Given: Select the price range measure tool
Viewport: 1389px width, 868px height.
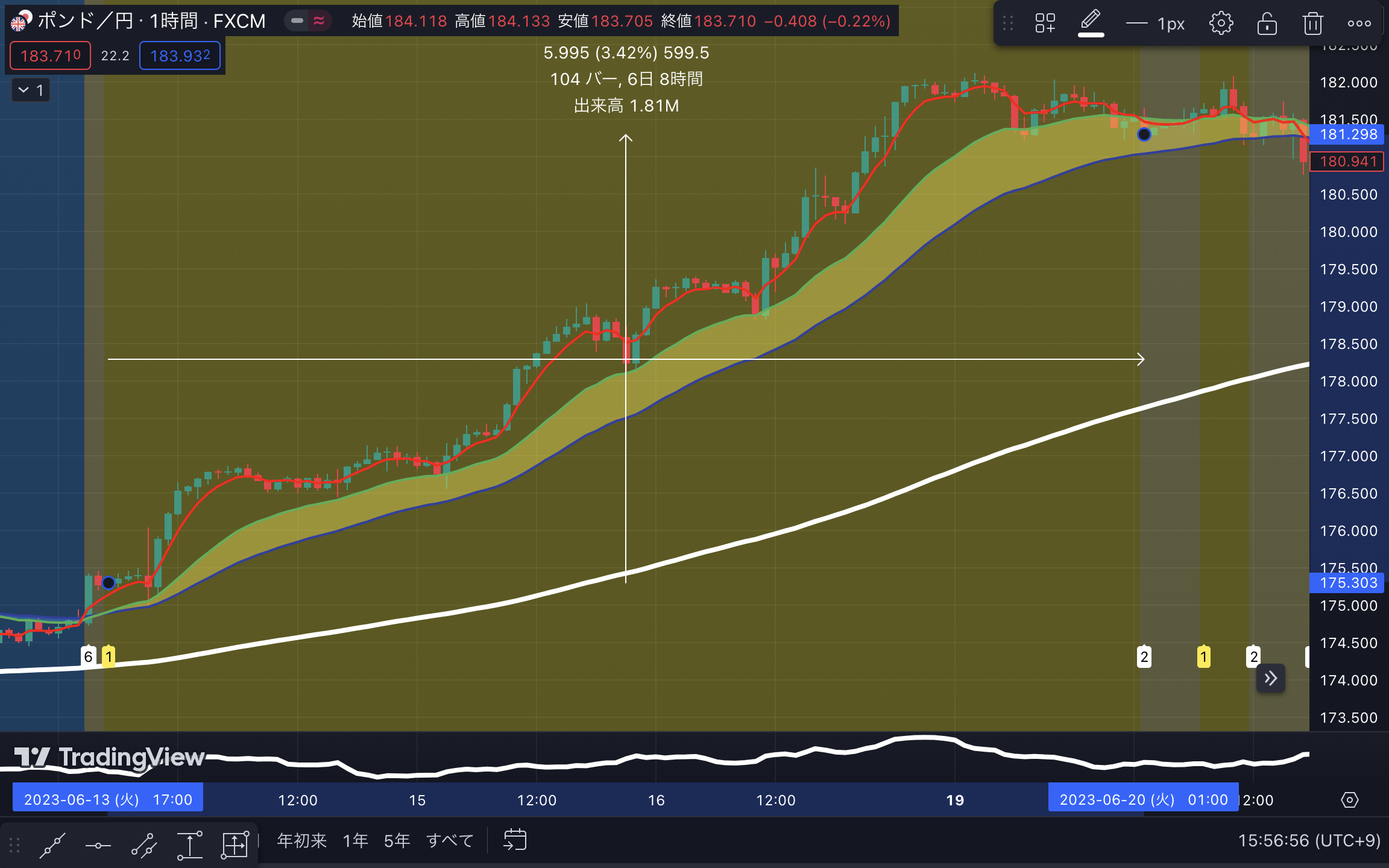Looking at the screenshot, I should click(x=189, y=845).
